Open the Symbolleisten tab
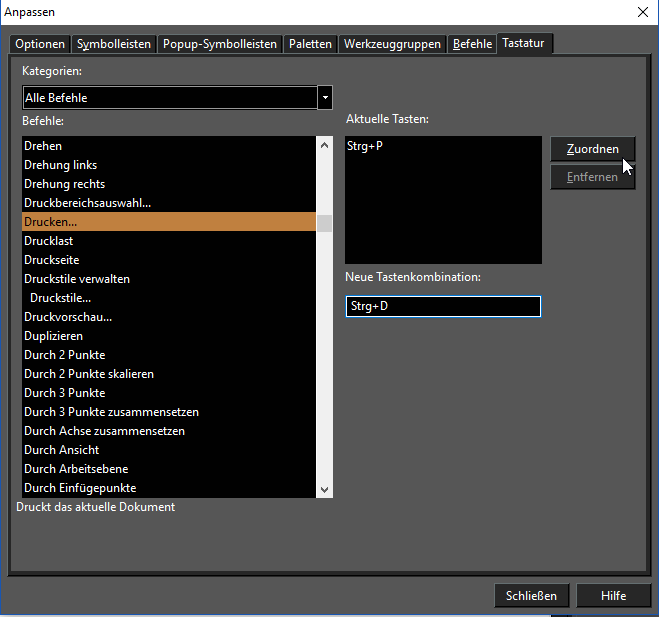Image resolution: width=659 pixels, height=617 pixels. [114, 44]
